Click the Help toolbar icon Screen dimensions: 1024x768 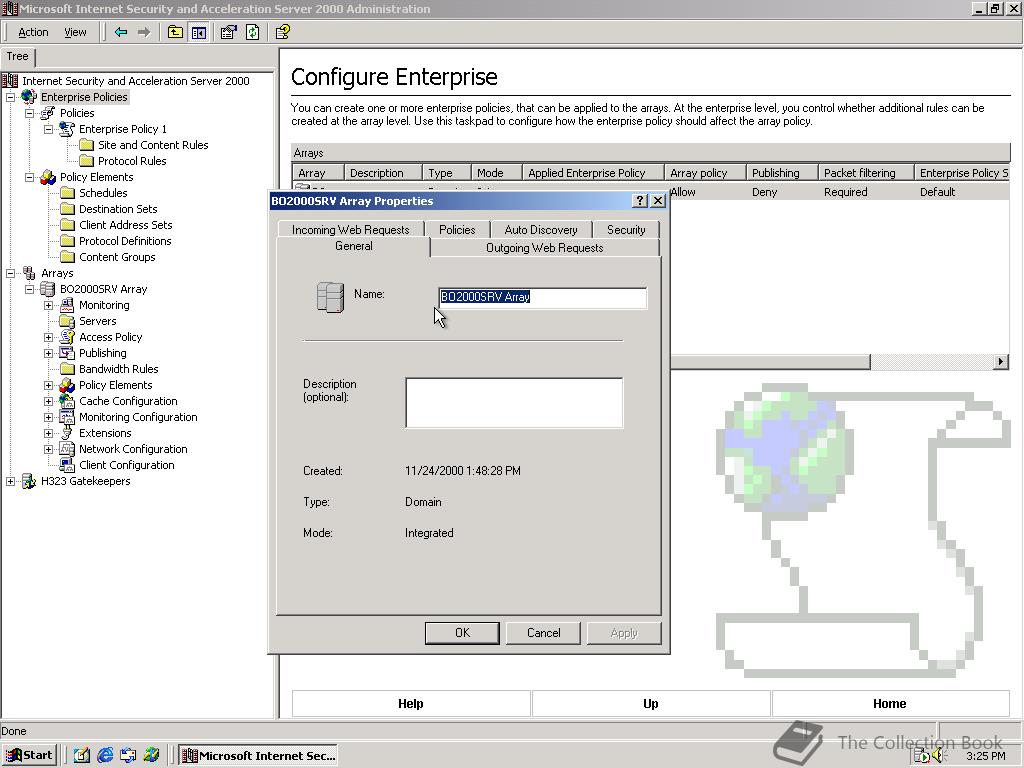[282, 32]
